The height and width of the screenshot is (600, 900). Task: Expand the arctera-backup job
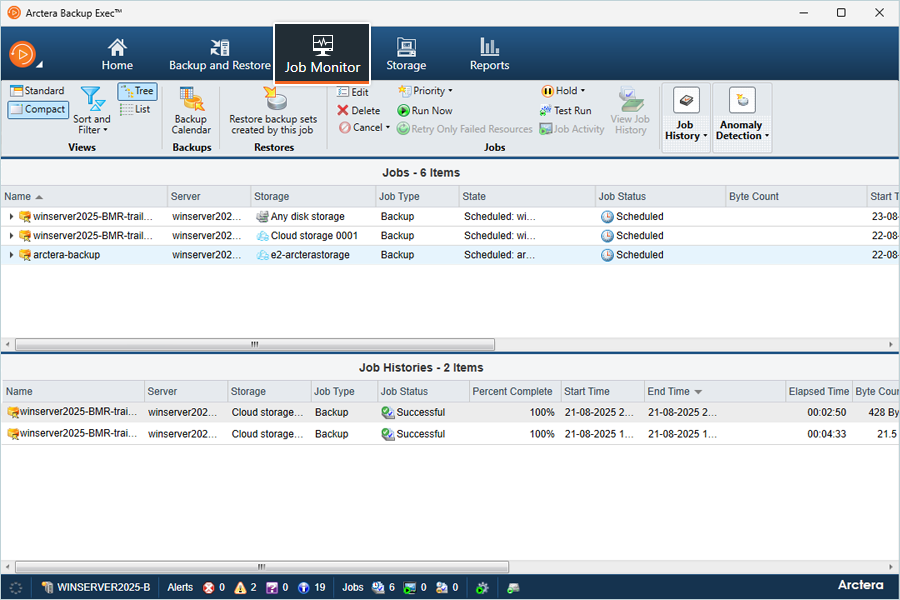11,255
